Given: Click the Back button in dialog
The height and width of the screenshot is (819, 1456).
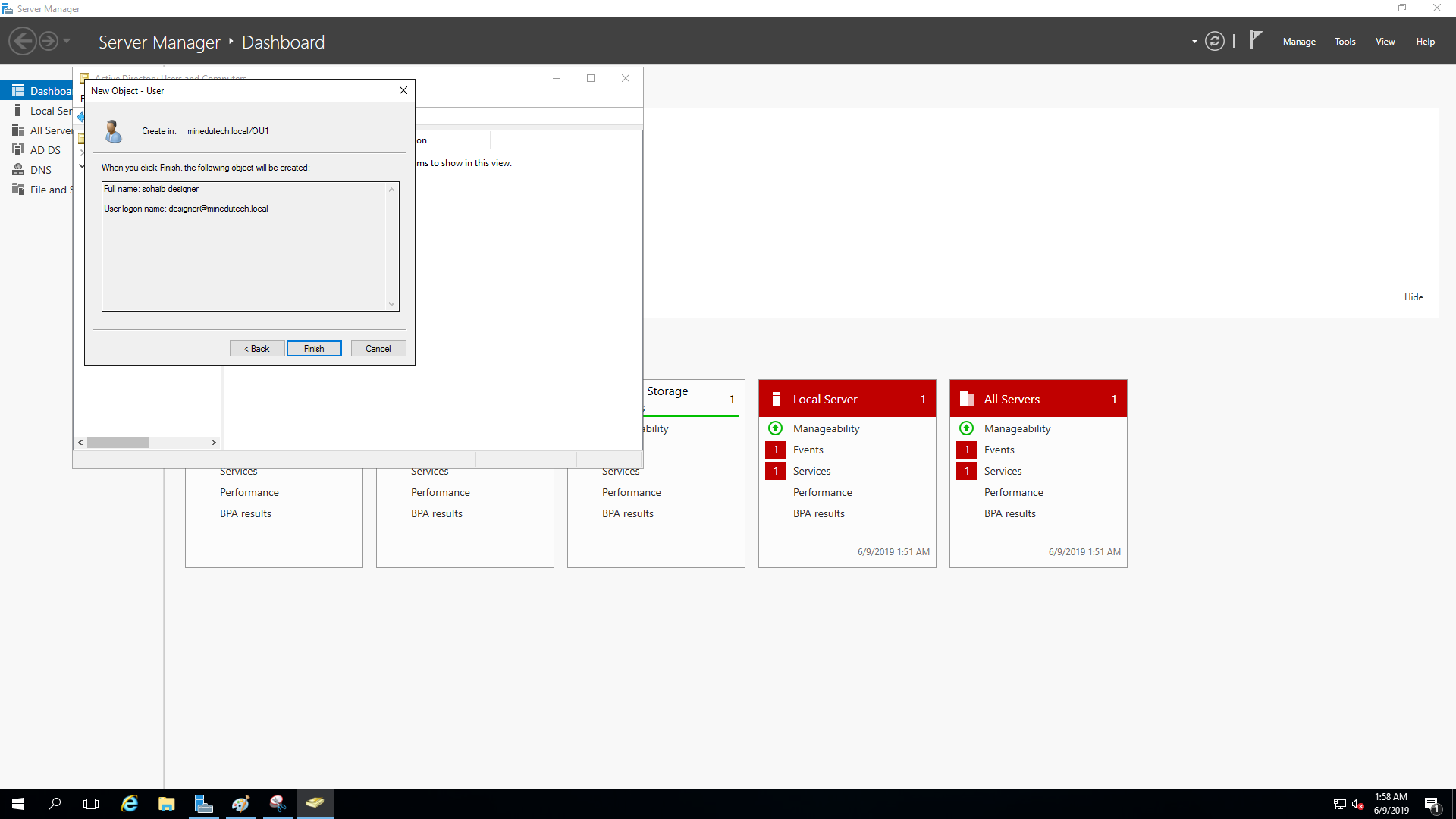Looking at the screenshot, I should (257, 349).
